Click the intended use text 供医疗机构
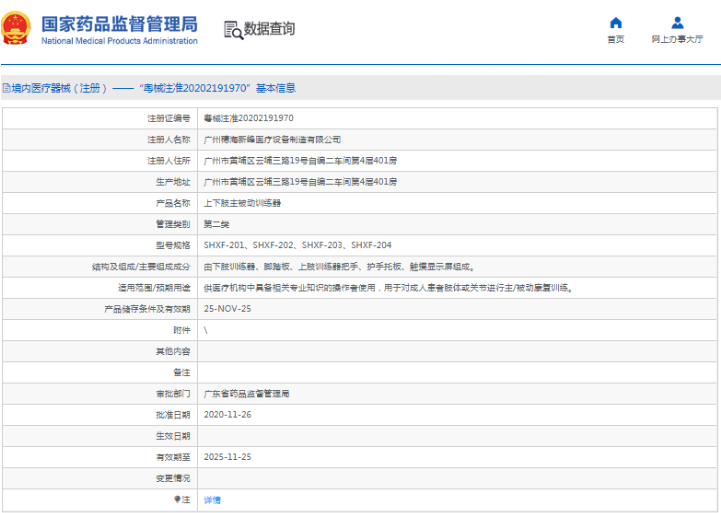 (x=388, y=288)
